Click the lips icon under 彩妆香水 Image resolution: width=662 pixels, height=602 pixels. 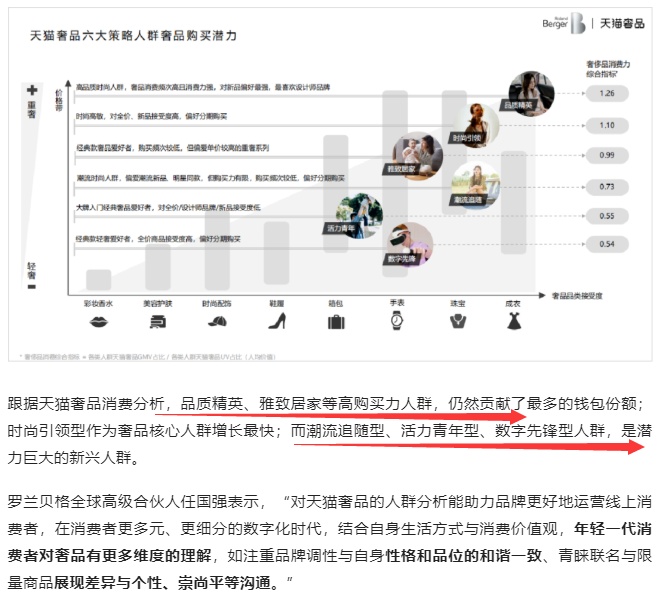(99, 322)
